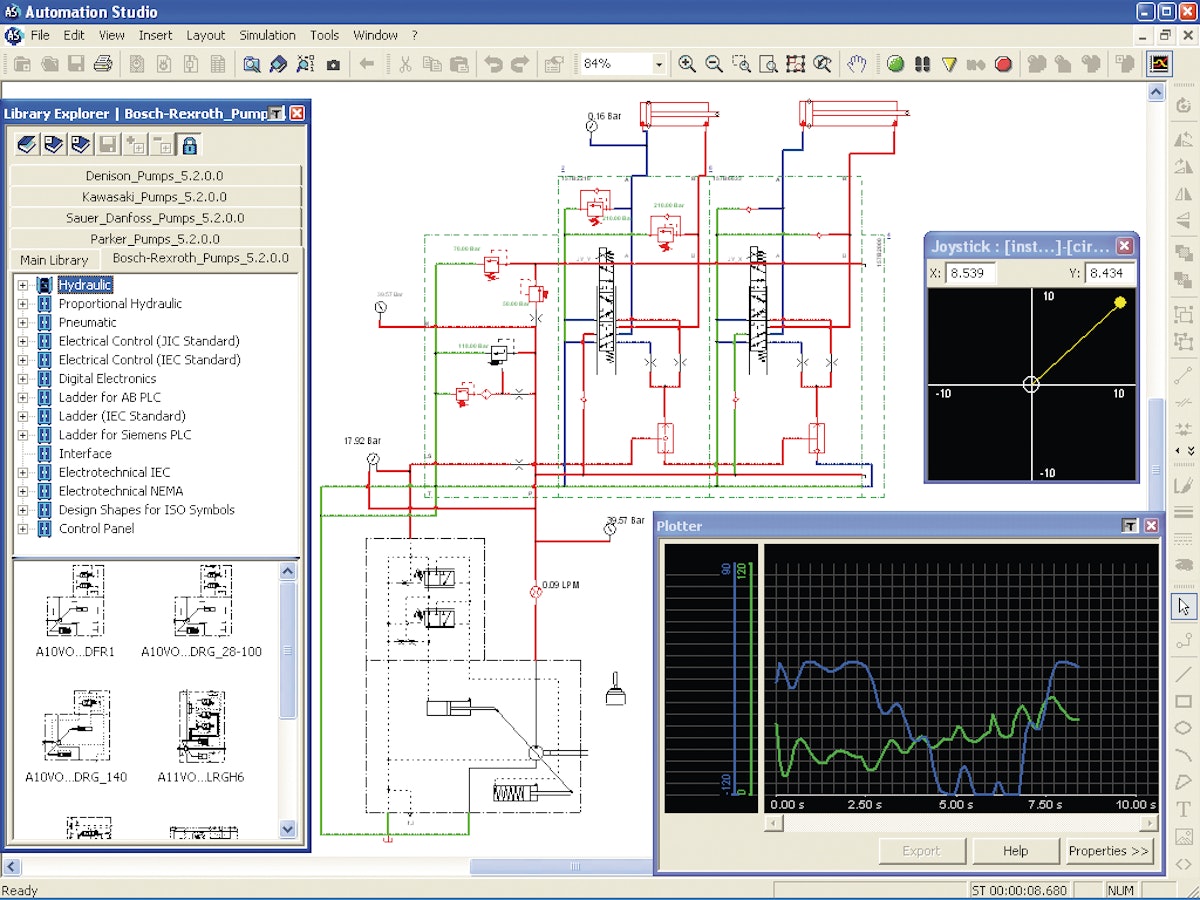Select the Zoom In tool

686,63
